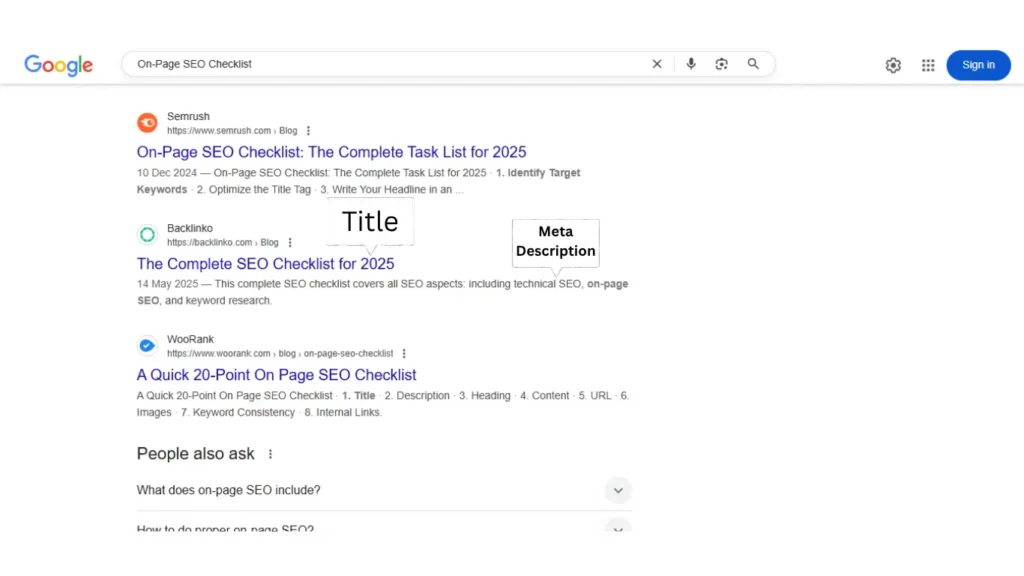Open options next to People also ask
This screenshot has width=1024, height=576.
pyautogui.click(x=270, y=454)
